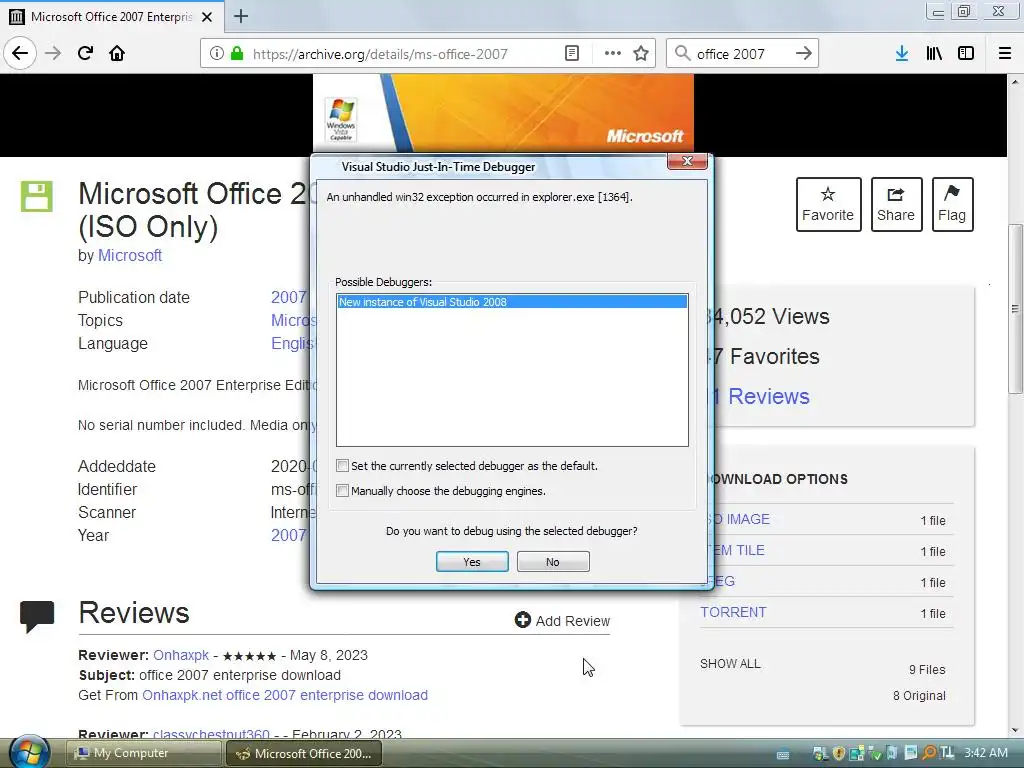Open reviewer Onhaxpk profile link
The width and height of the screenshot is (1024, 768).
pos(181,655)
